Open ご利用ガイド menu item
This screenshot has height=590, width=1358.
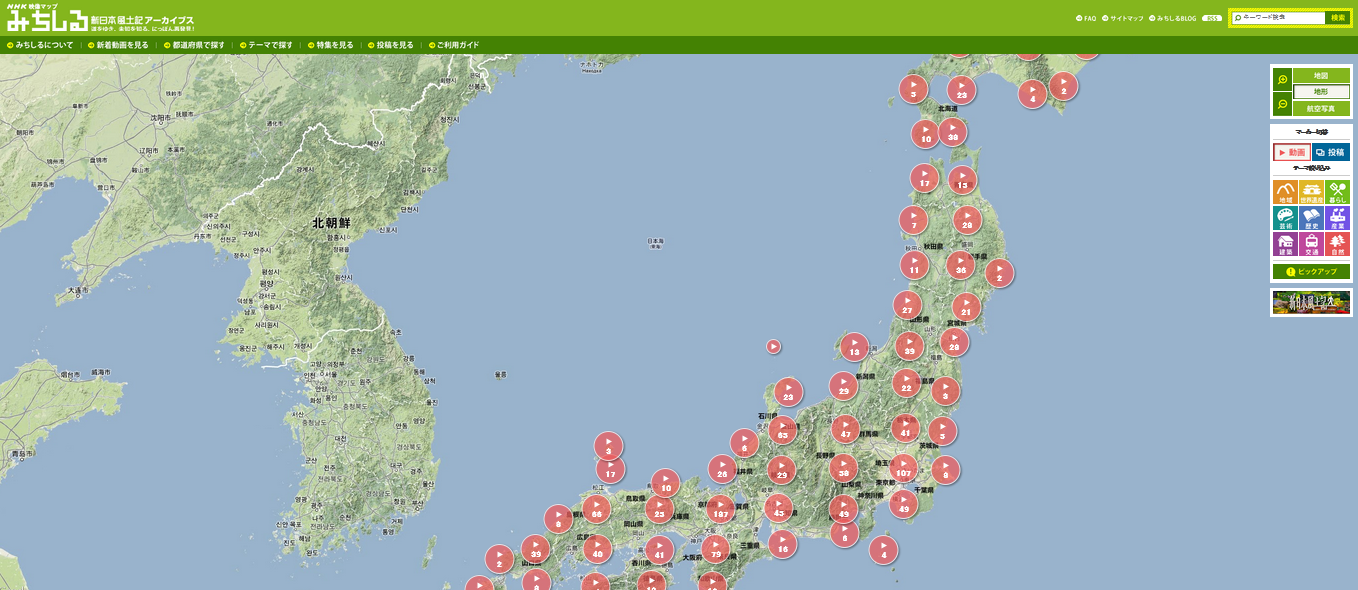pos(453,45)
